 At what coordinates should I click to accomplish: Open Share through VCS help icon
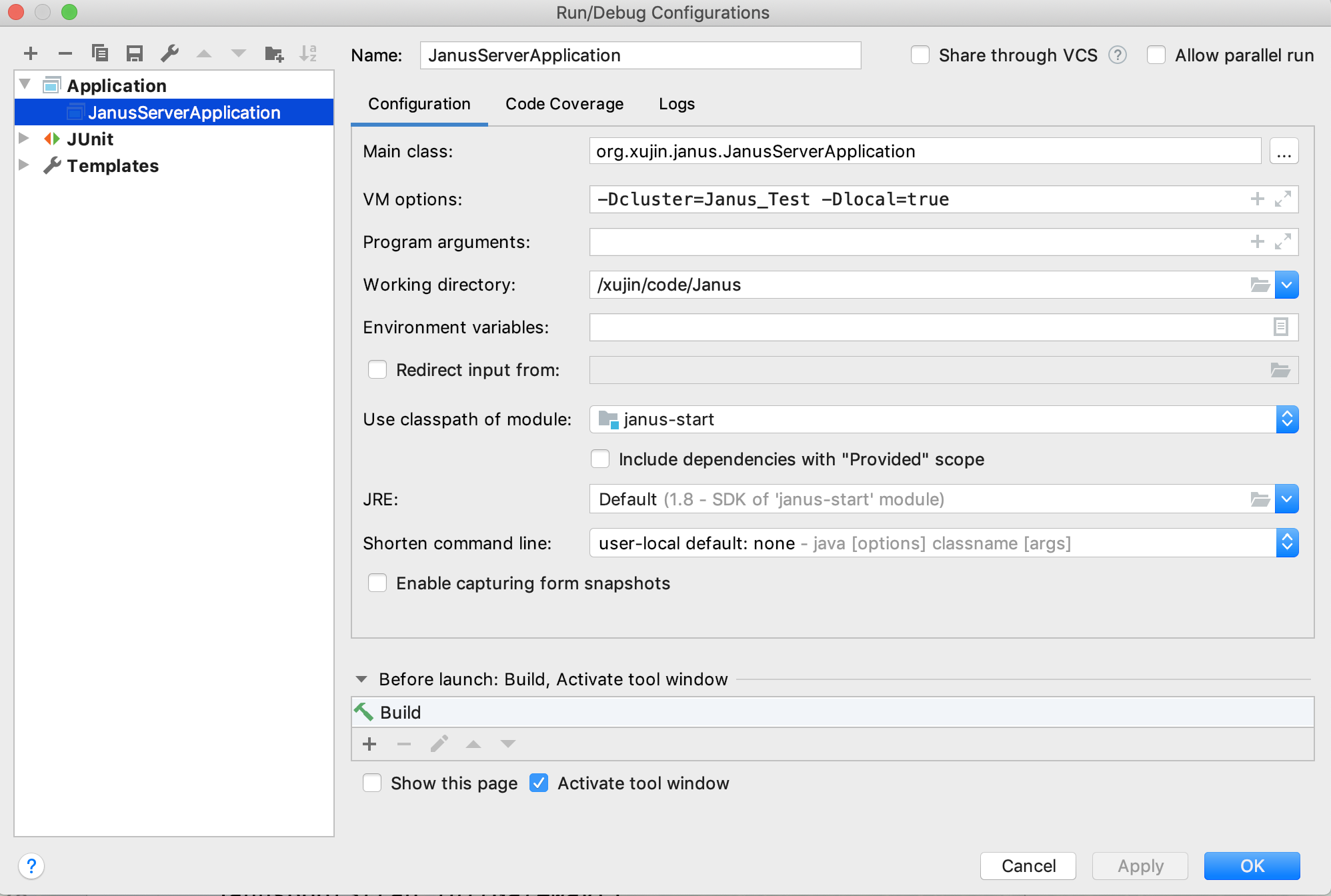[1118, 55]
